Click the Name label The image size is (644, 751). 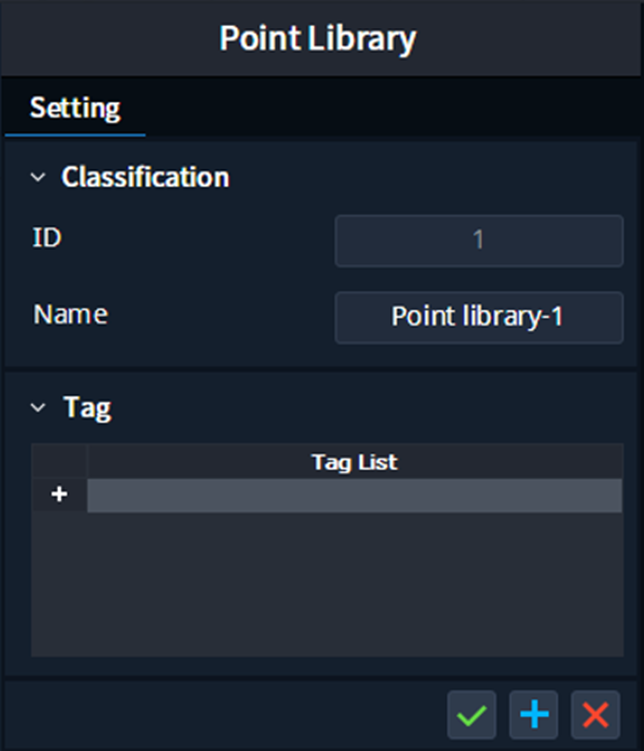tap(70, 315)
